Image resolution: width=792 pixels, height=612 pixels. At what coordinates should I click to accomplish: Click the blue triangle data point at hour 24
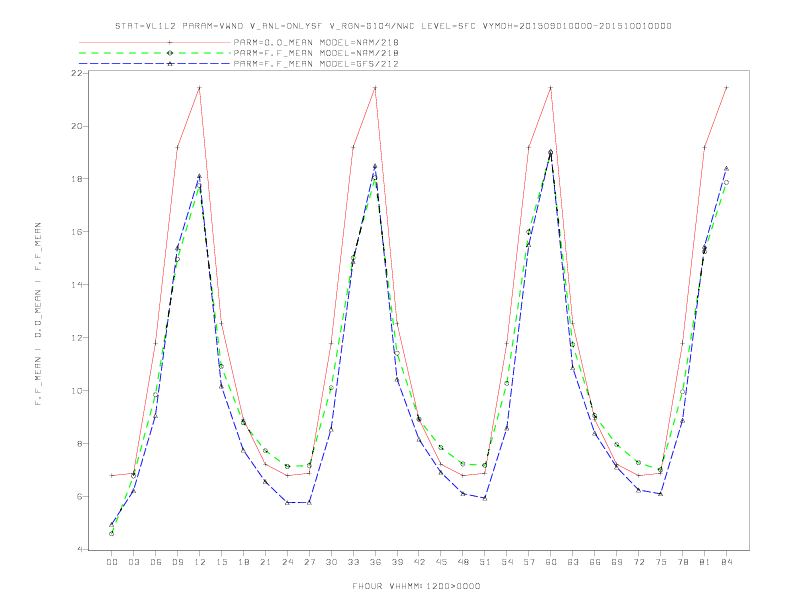(x=287, y=502)
